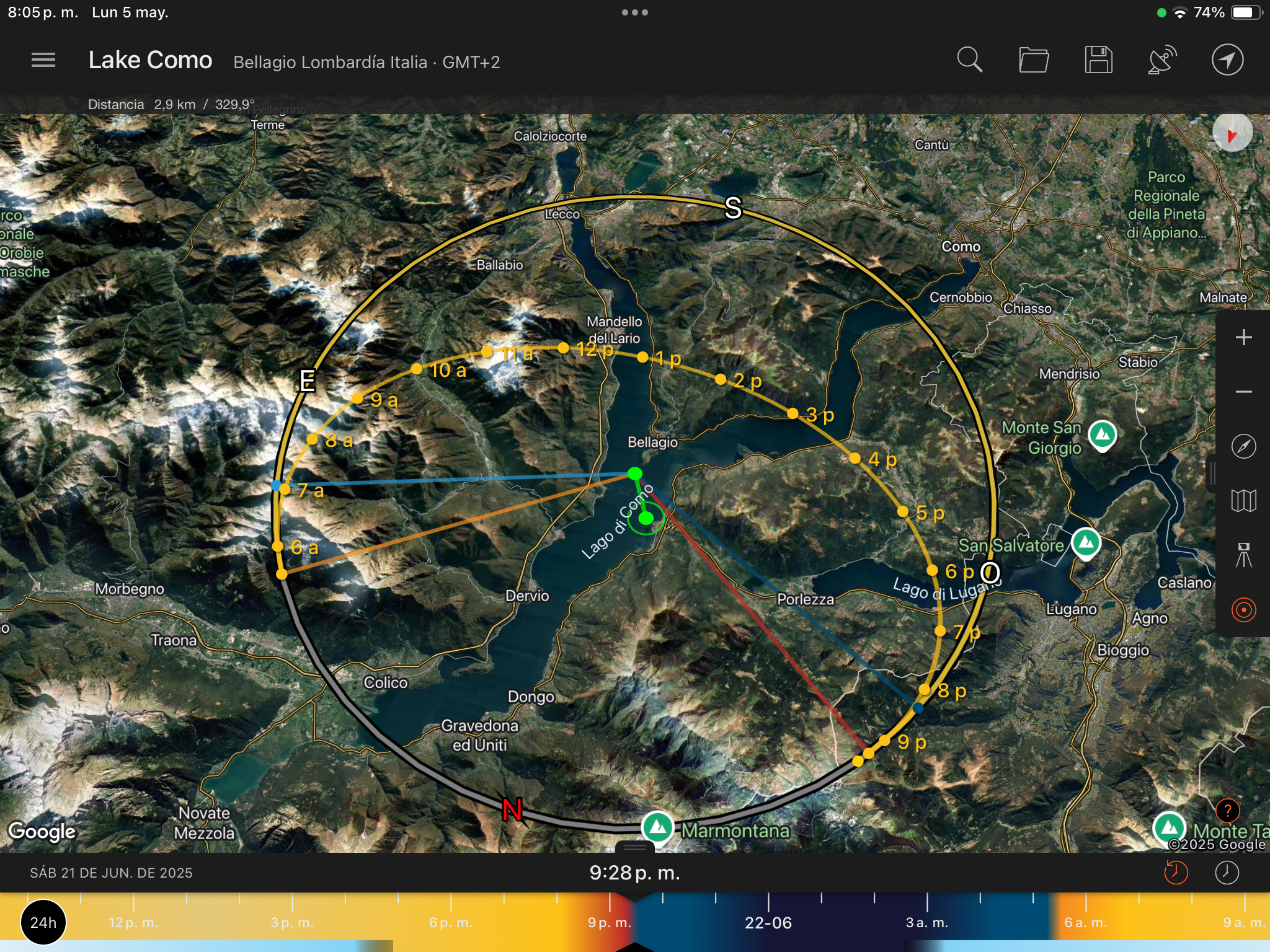Tap the green primary location pin

635,474
